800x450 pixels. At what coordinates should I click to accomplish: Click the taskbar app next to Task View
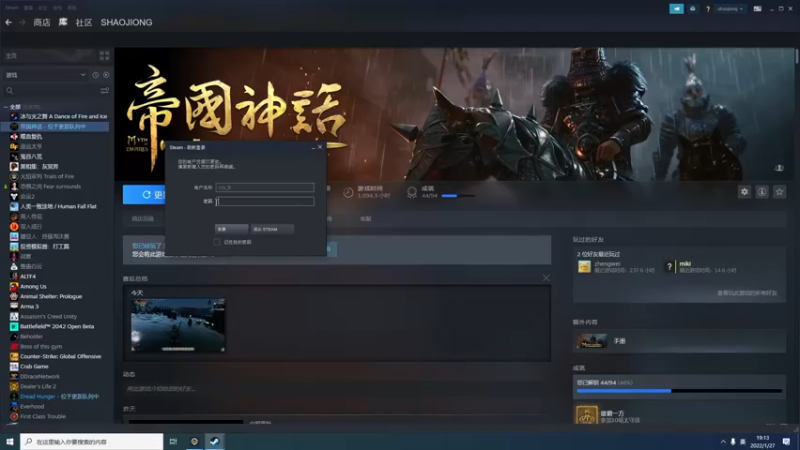click(x=194, y=441)
